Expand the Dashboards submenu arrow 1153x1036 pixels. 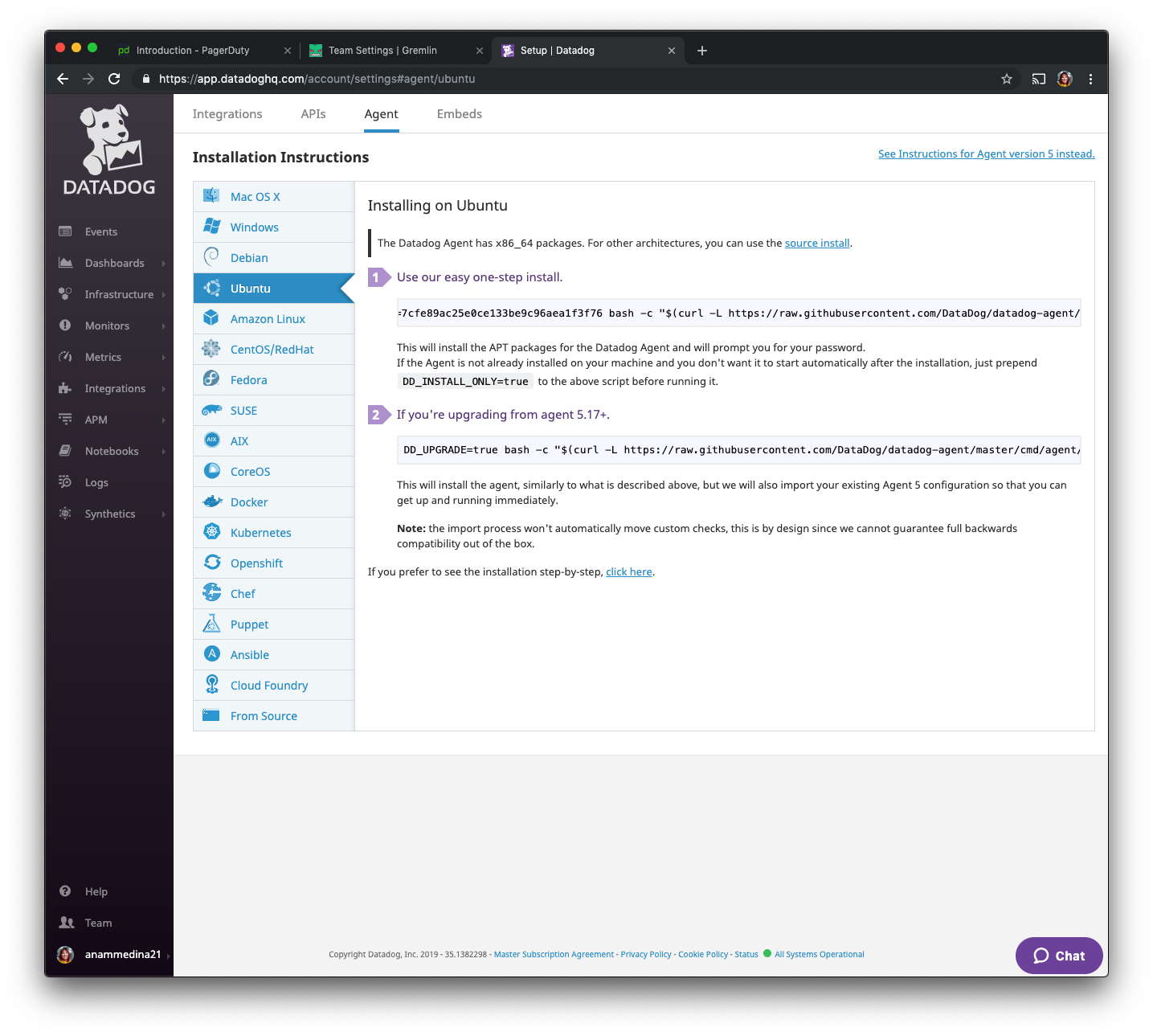pyautogui.click(x=163, y=264)
